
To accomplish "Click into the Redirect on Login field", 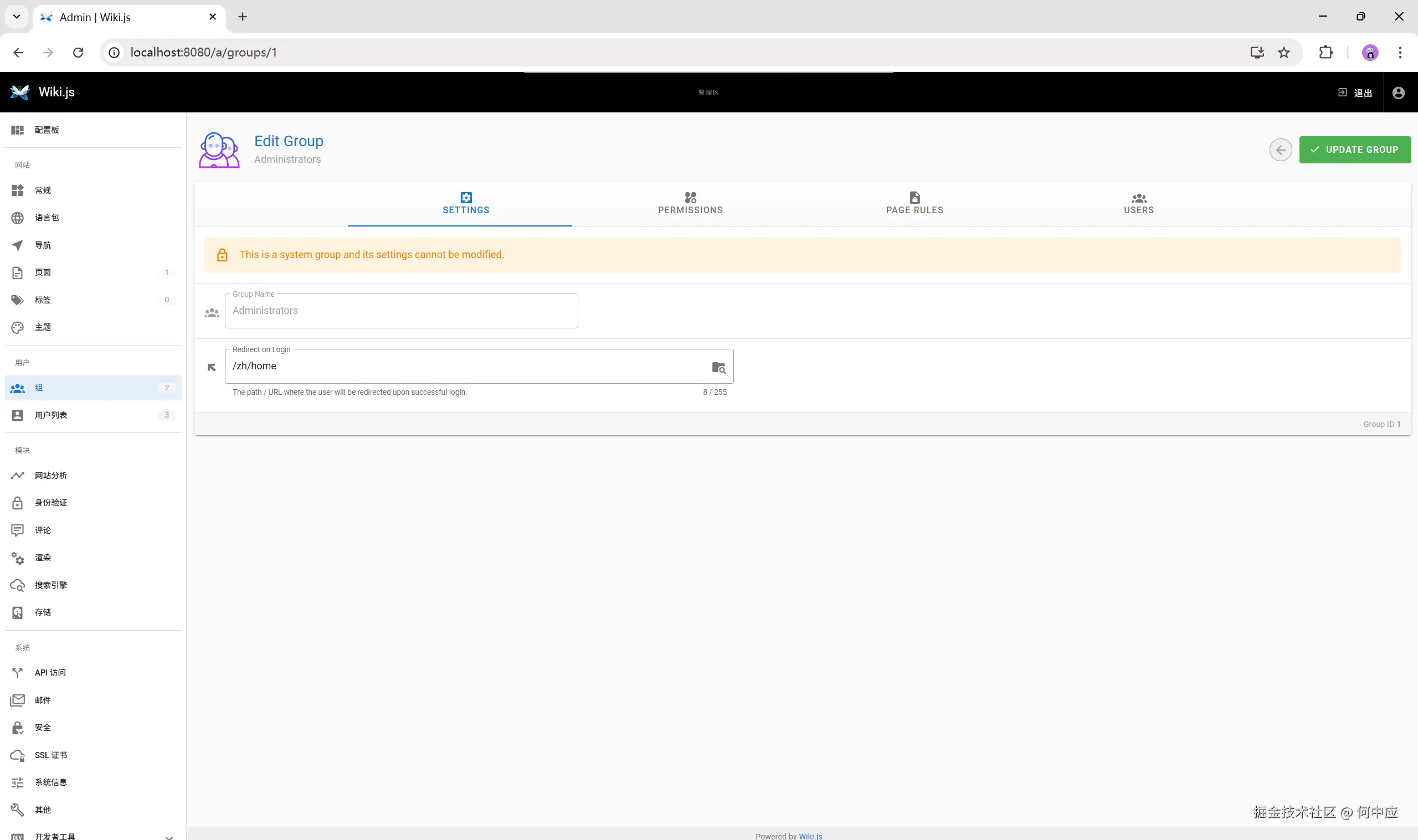I will pos(464,366).
